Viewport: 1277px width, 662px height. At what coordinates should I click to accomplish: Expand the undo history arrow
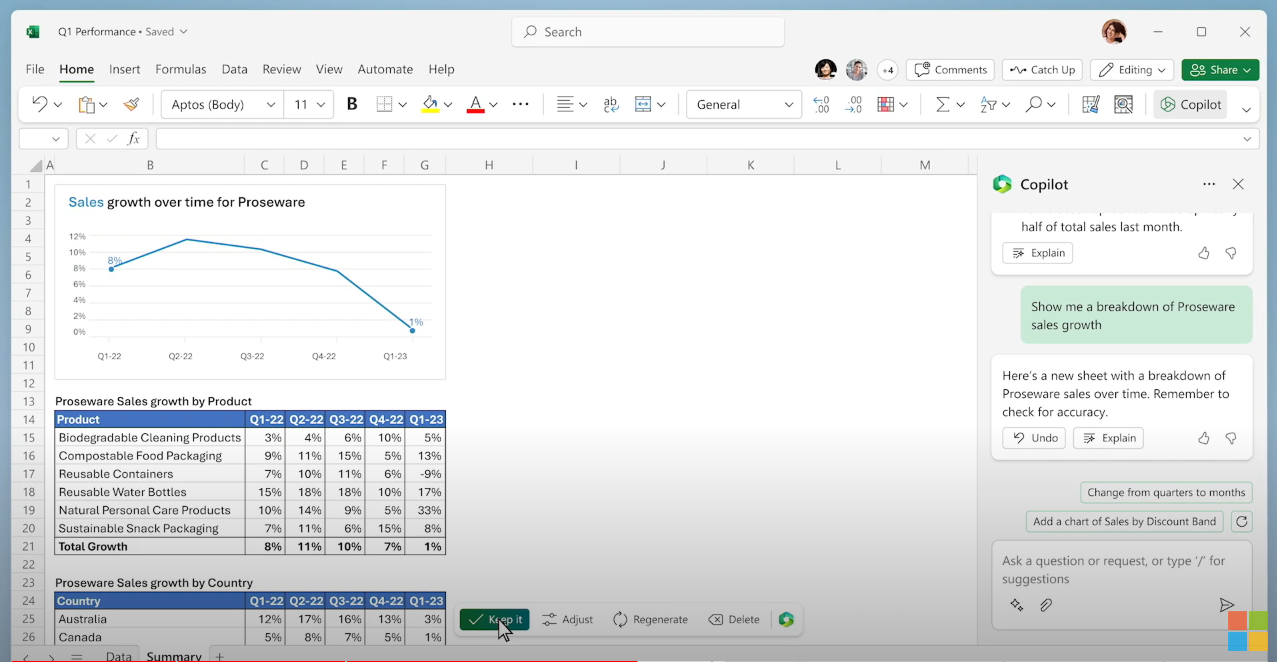click(58, 104)
